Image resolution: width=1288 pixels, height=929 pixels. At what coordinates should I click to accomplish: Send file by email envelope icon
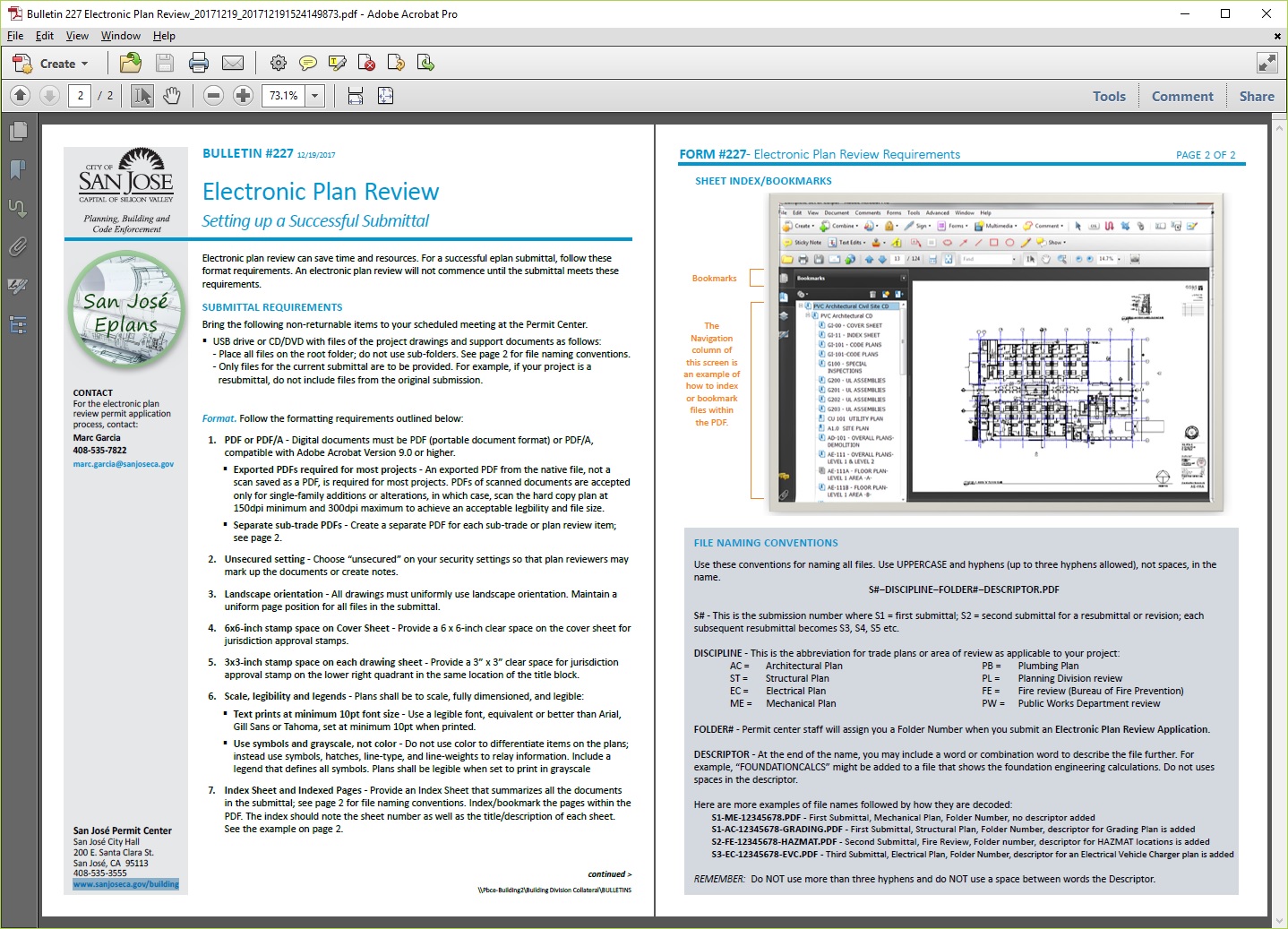(233, 63)
